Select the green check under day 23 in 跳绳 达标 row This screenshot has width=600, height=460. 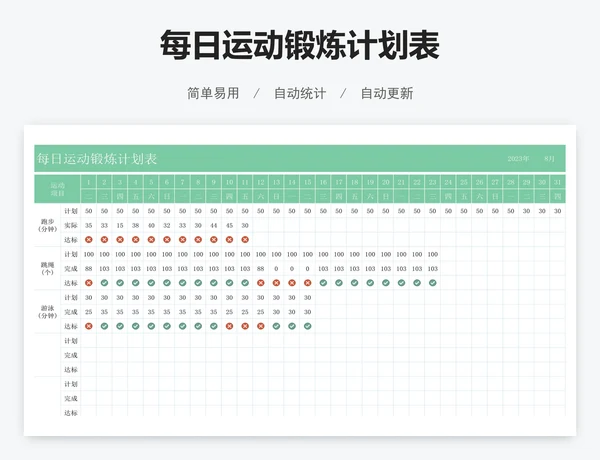click(433, 283)
